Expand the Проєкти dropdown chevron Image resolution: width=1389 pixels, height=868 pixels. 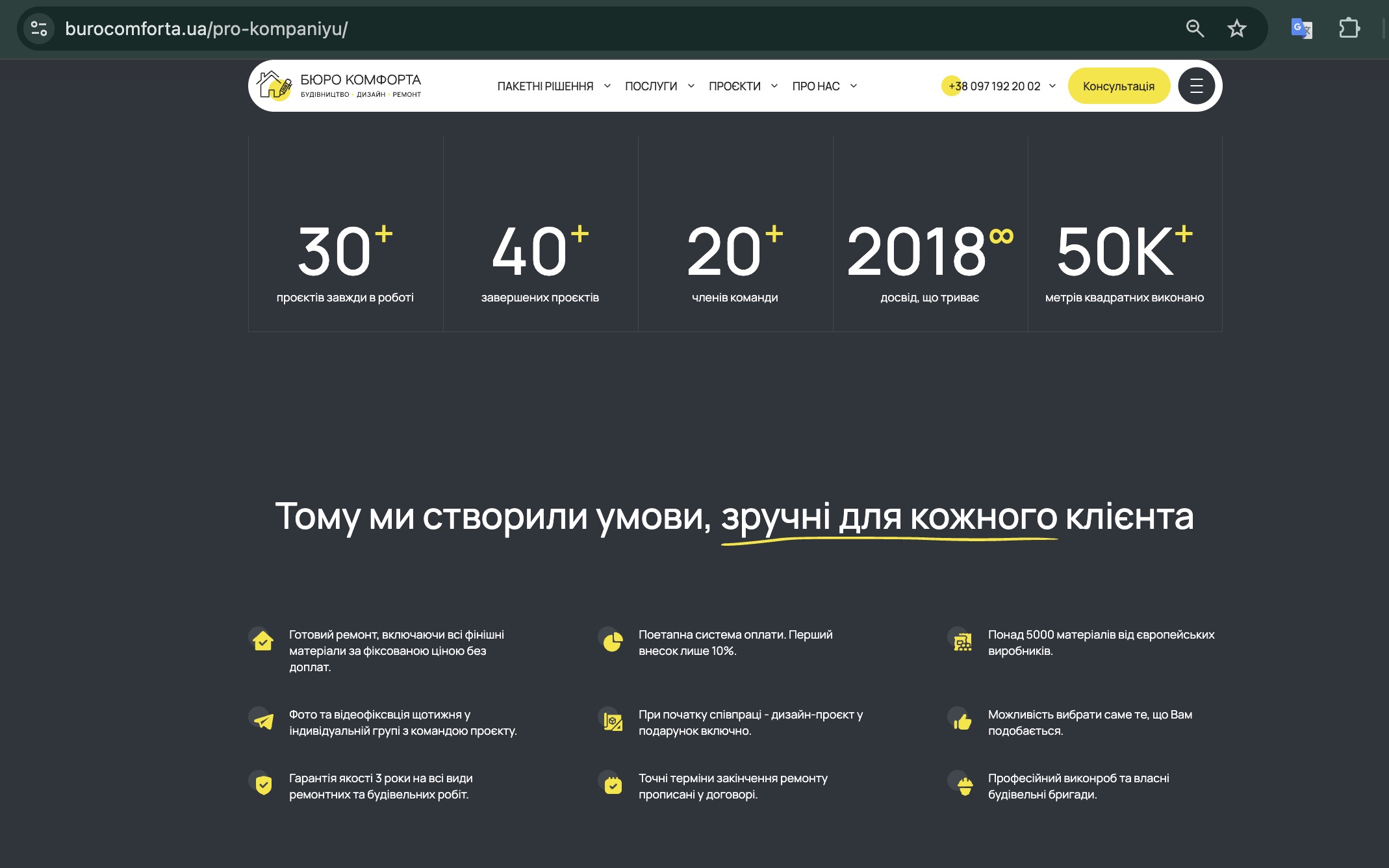[774, 86]
